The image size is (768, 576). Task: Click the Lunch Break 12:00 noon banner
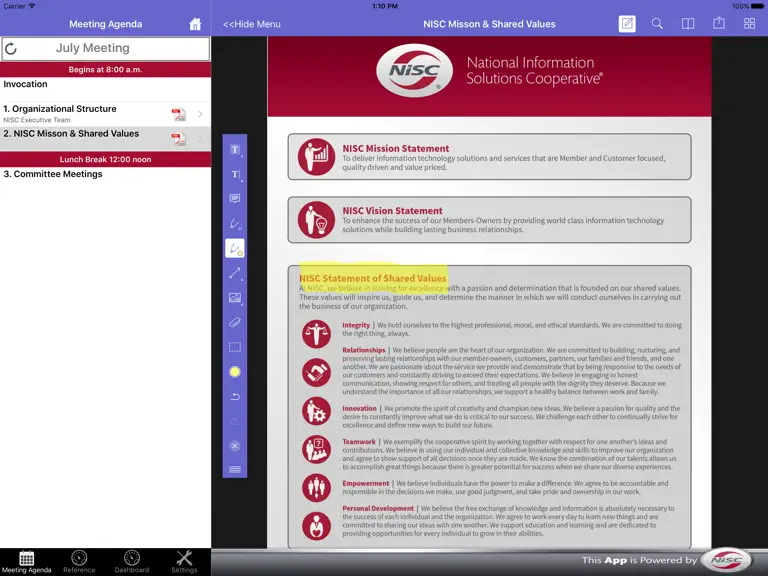[x=105, y=159]
